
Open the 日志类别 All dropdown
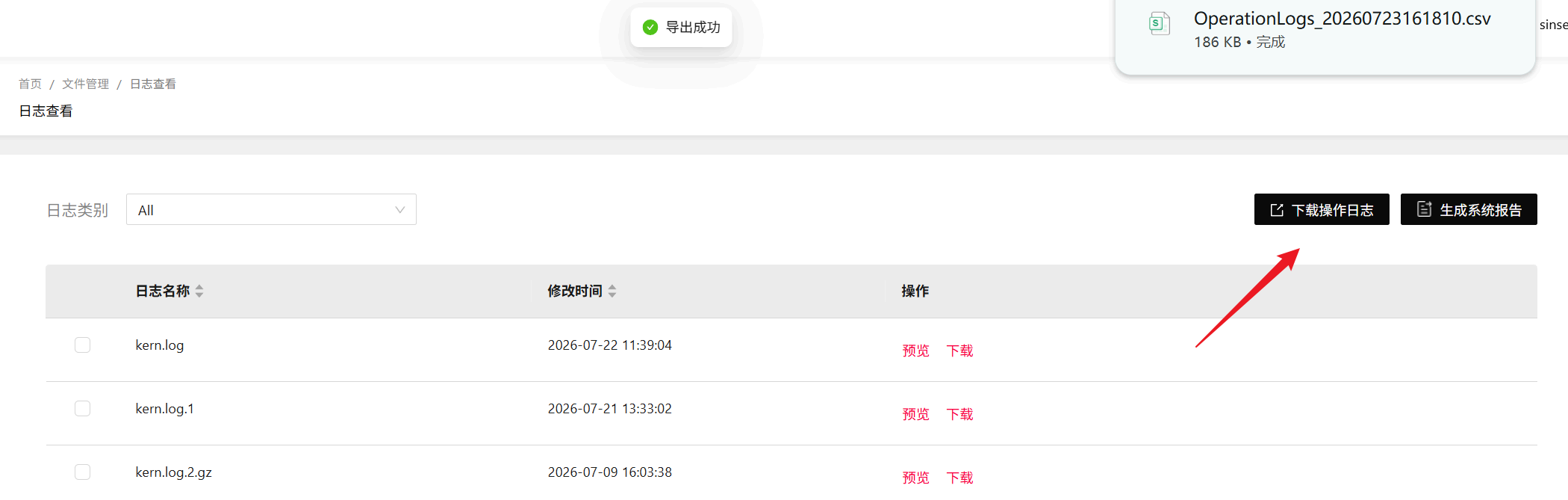tap(271, 209)
